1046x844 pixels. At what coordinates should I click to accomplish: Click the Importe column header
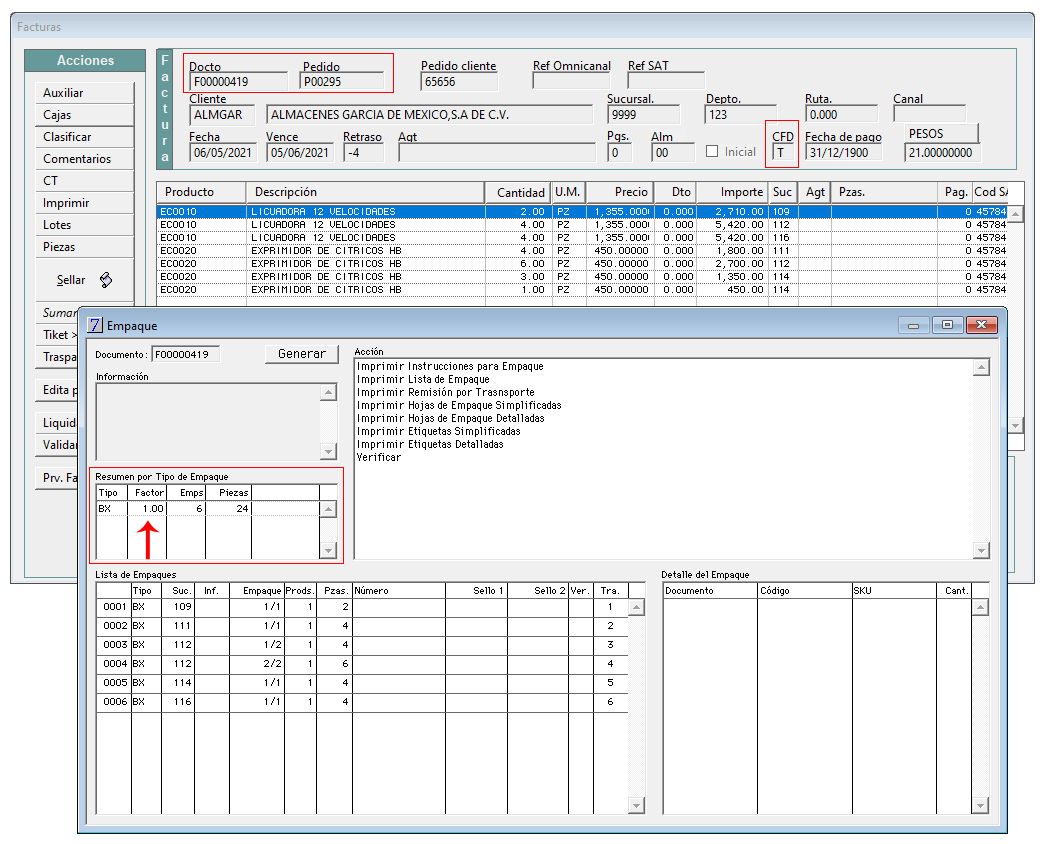732,192
